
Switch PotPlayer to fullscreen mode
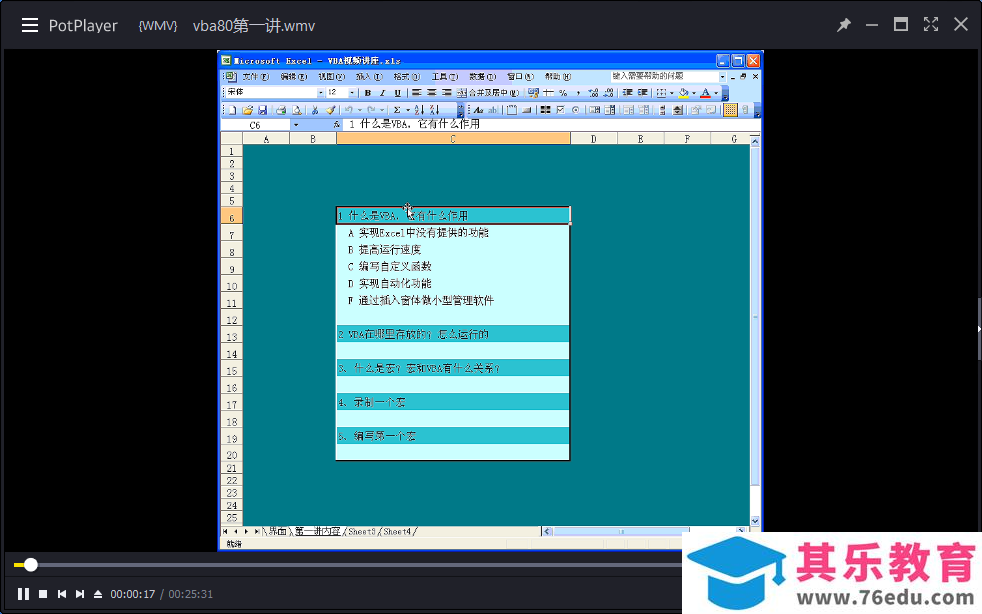pos(931,24)
